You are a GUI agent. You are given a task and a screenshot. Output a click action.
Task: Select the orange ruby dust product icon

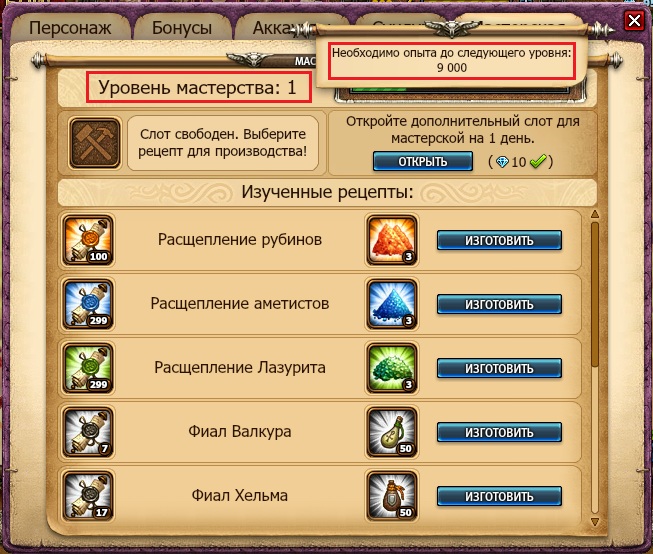point(391,240)
